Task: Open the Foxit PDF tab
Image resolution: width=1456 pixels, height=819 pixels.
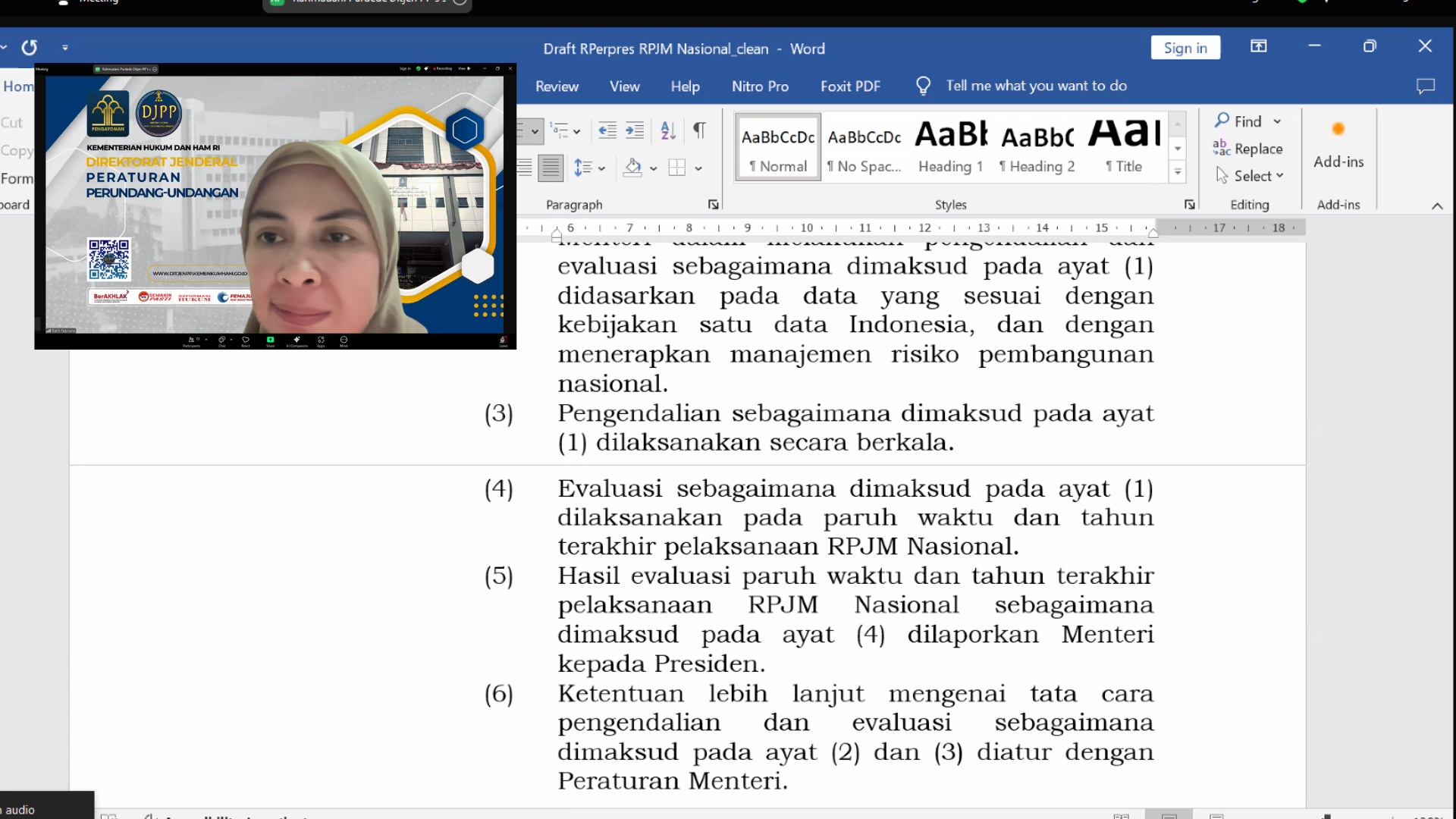Action: [850, 86]
